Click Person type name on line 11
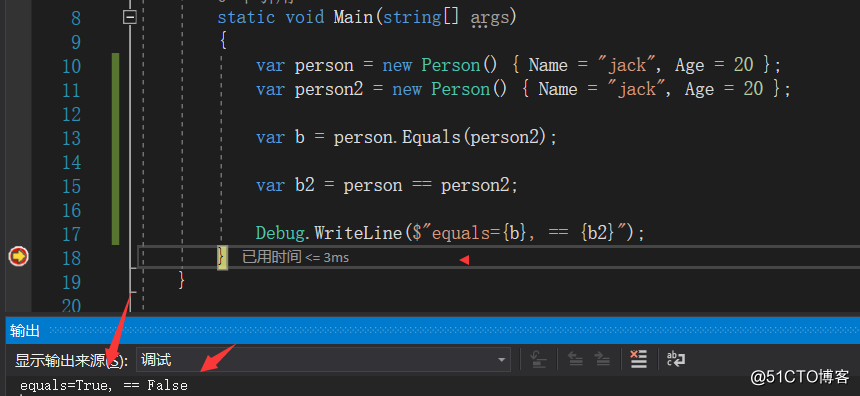860x396 pixels. [460, 89]
